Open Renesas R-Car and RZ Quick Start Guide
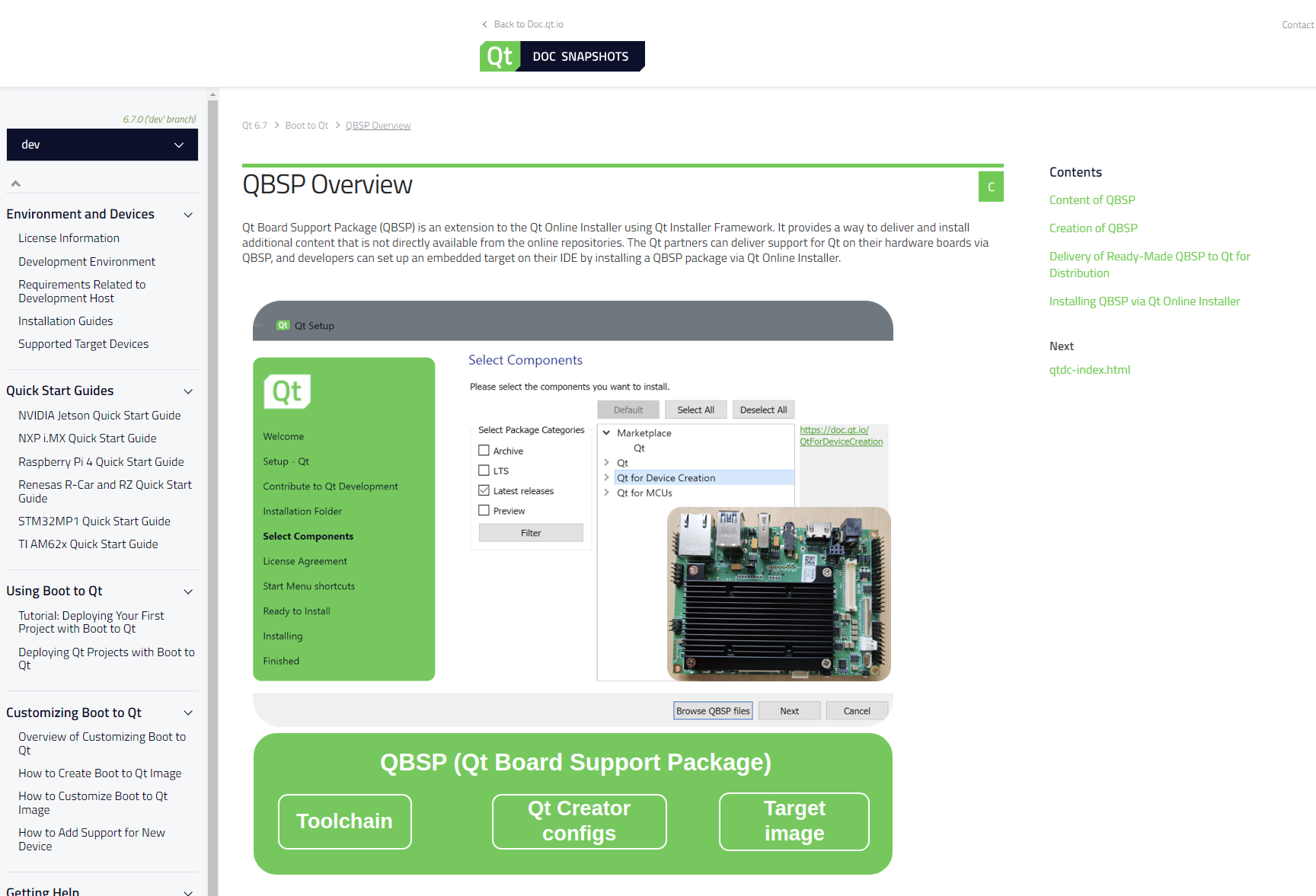 pyautogui.click(x=104, y=492)
